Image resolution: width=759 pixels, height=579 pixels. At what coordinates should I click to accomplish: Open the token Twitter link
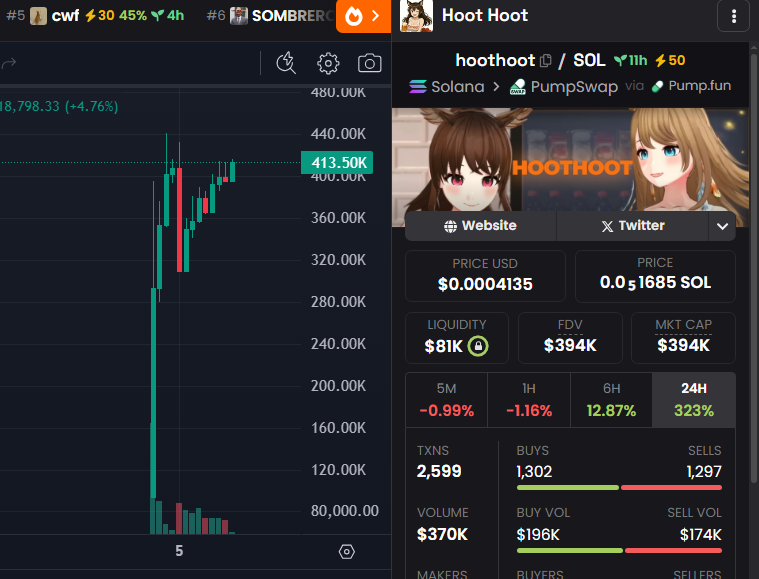coord(632,226)
